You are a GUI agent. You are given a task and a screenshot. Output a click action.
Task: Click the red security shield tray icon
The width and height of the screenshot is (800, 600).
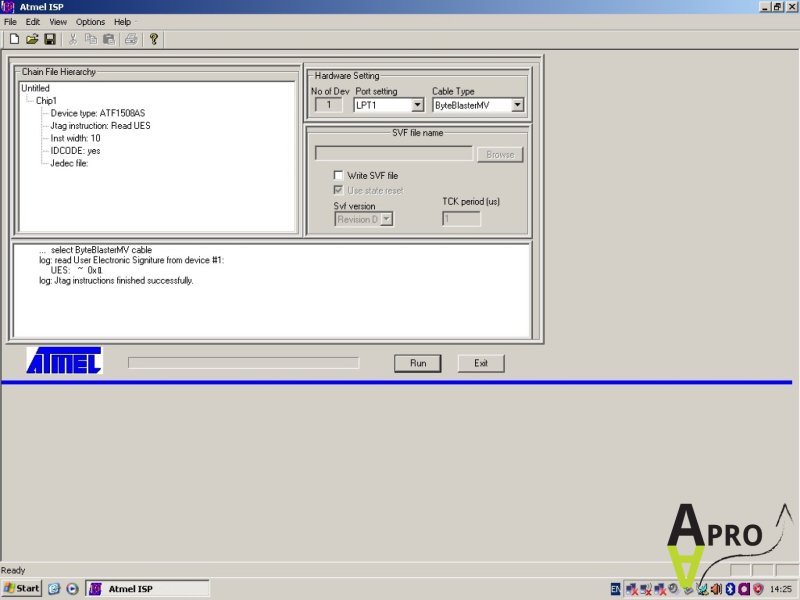point(758,589)
